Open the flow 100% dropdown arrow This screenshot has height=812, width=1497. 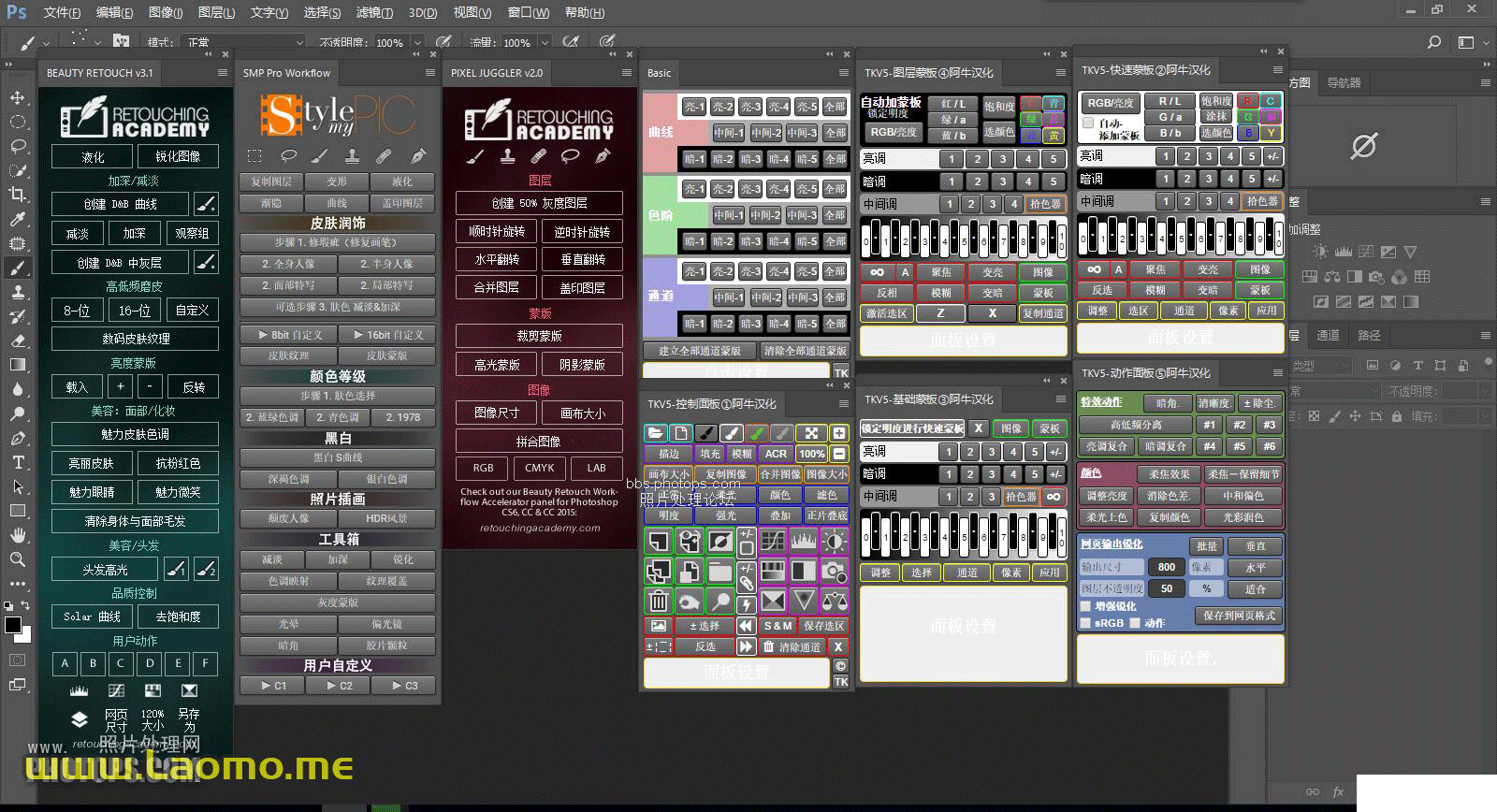(545, 43)
